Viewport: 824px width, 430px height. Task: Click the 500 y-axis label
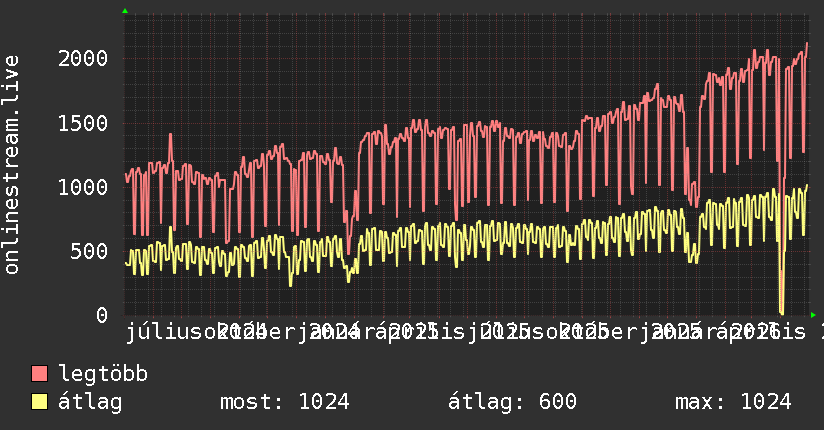click(89, 251)
